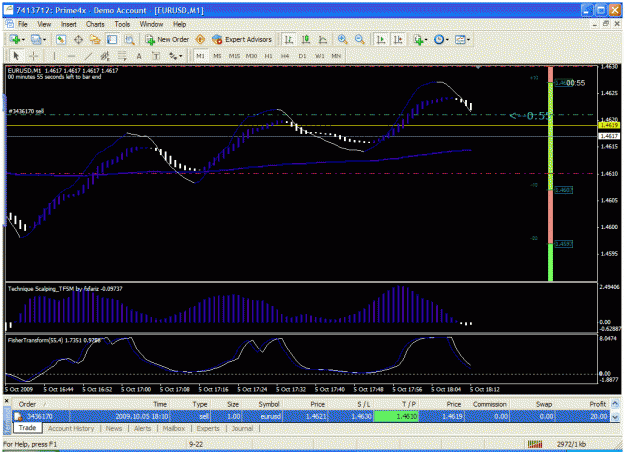Switch to MN timeframe
625x452 pixels.
[x=336, y=56]
